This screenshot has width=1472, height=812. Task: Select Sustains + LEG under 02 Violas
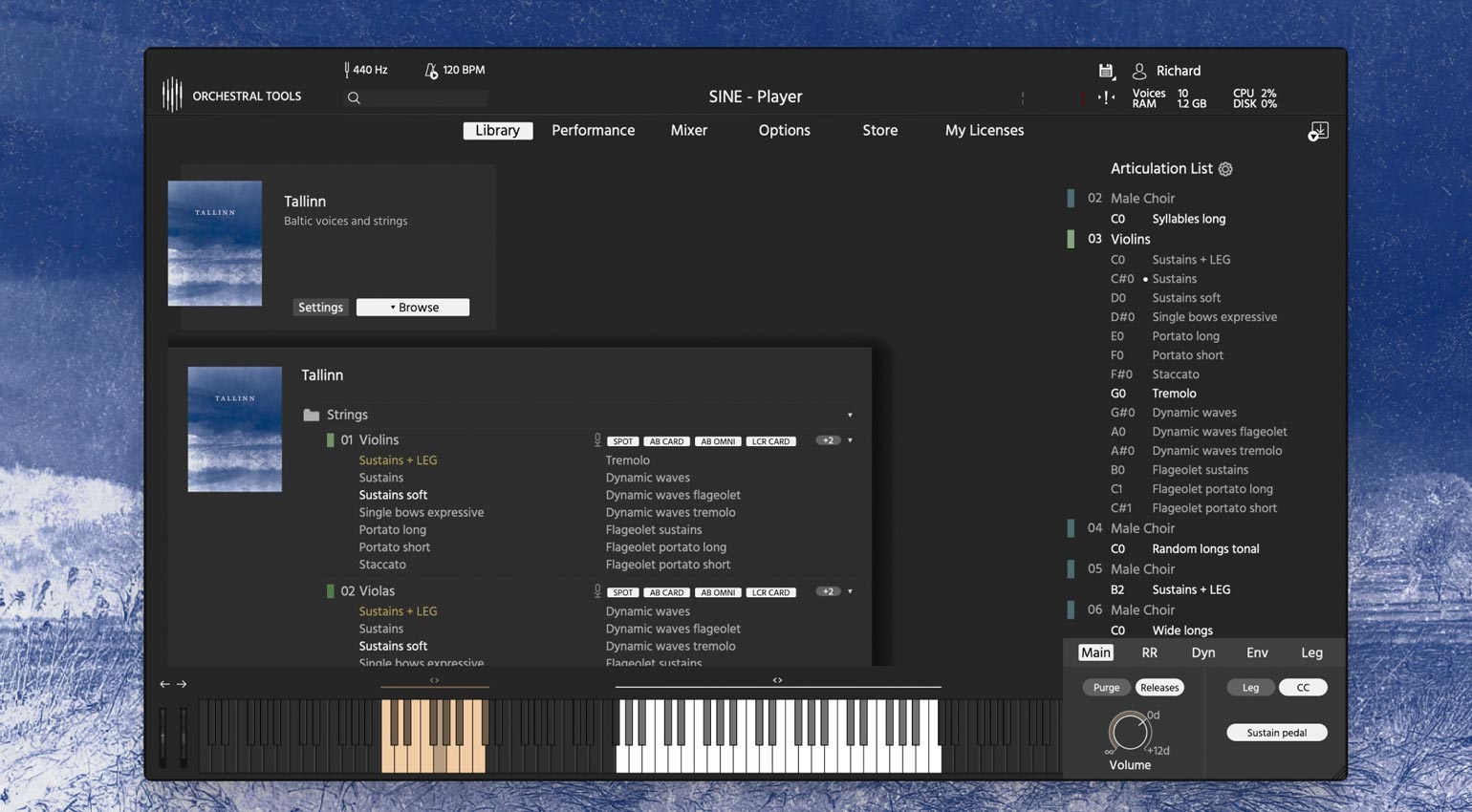point(398,611)
